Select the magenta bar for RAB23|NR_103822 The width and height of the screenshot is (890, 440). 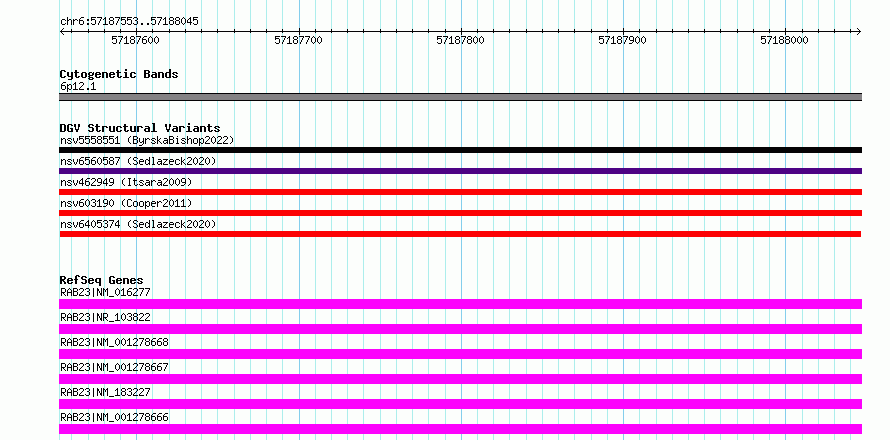pyautogui.click(x=460, y=329)
